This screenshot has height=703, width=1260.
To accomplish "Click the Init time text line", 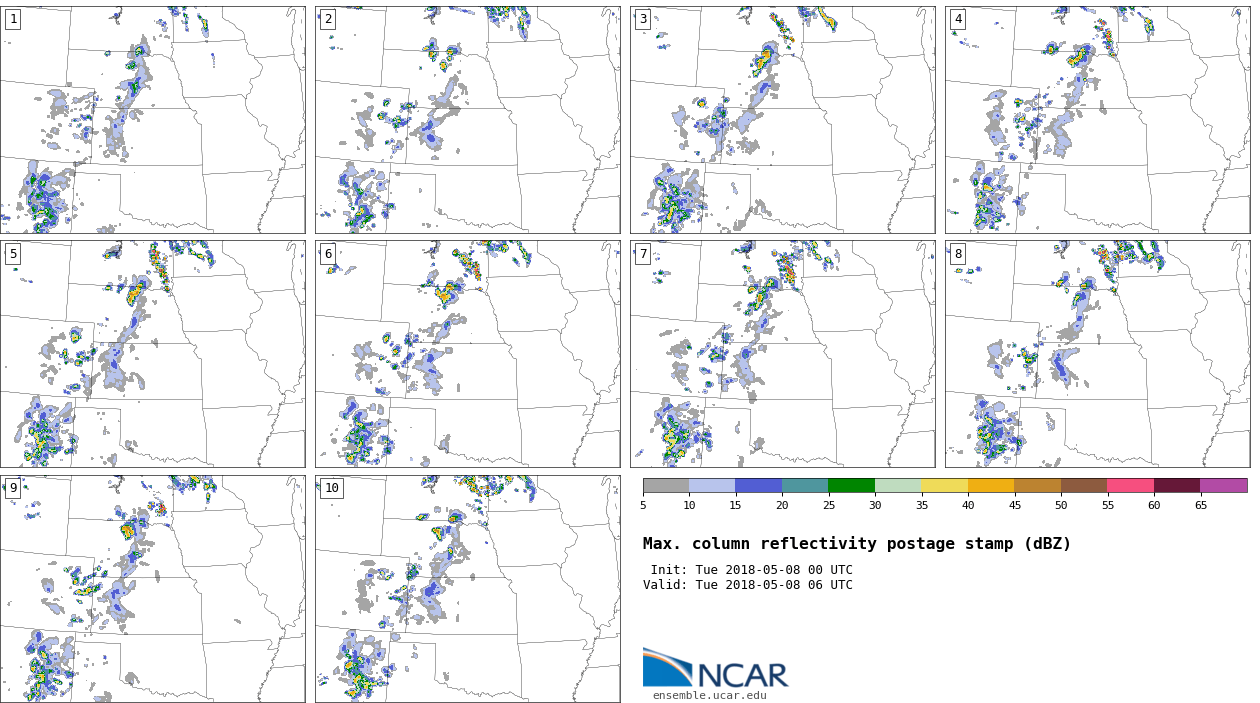I will [751, 570].
